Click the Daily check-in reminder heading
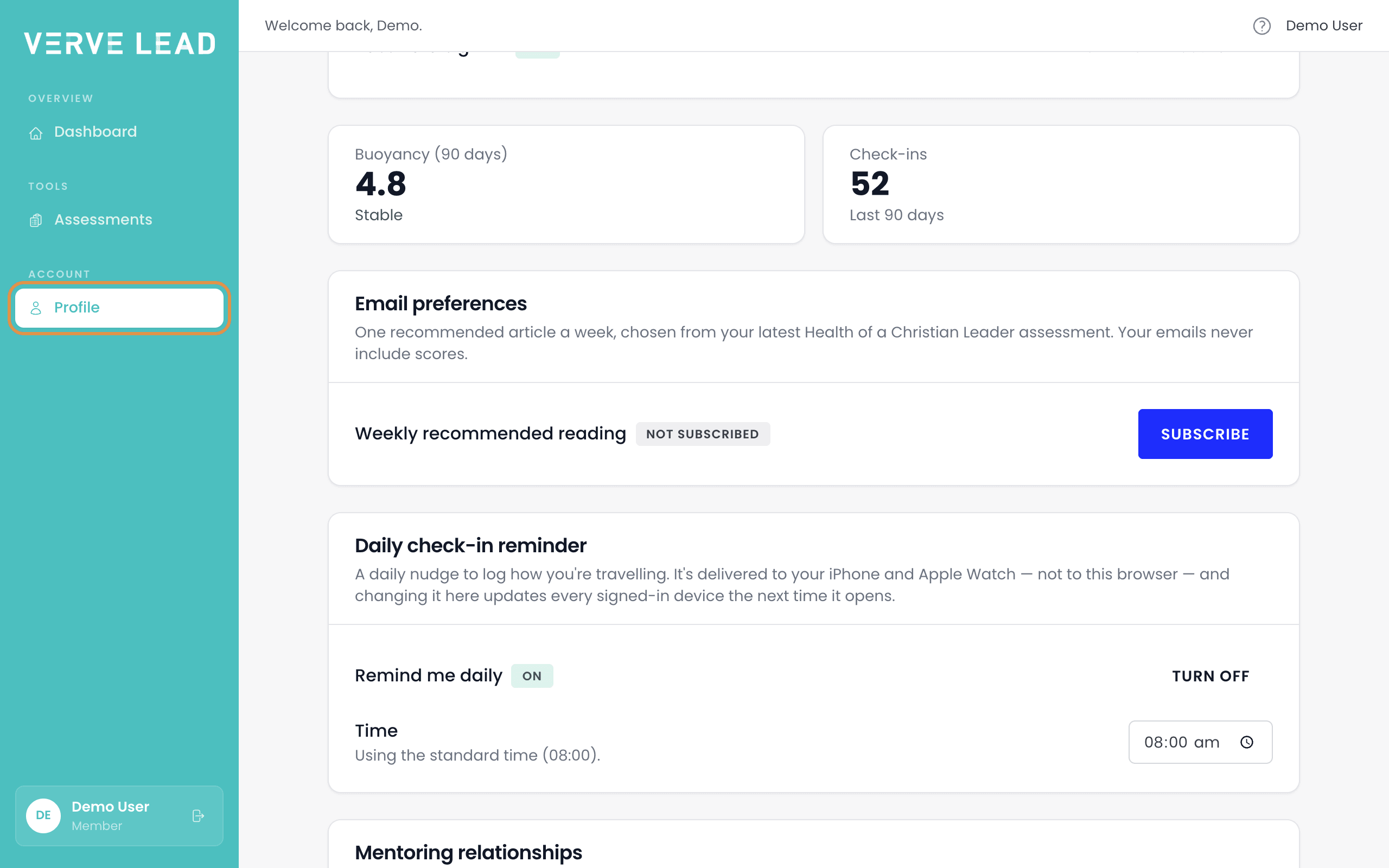Screen dimensions: 1389x868 [470, 545]
